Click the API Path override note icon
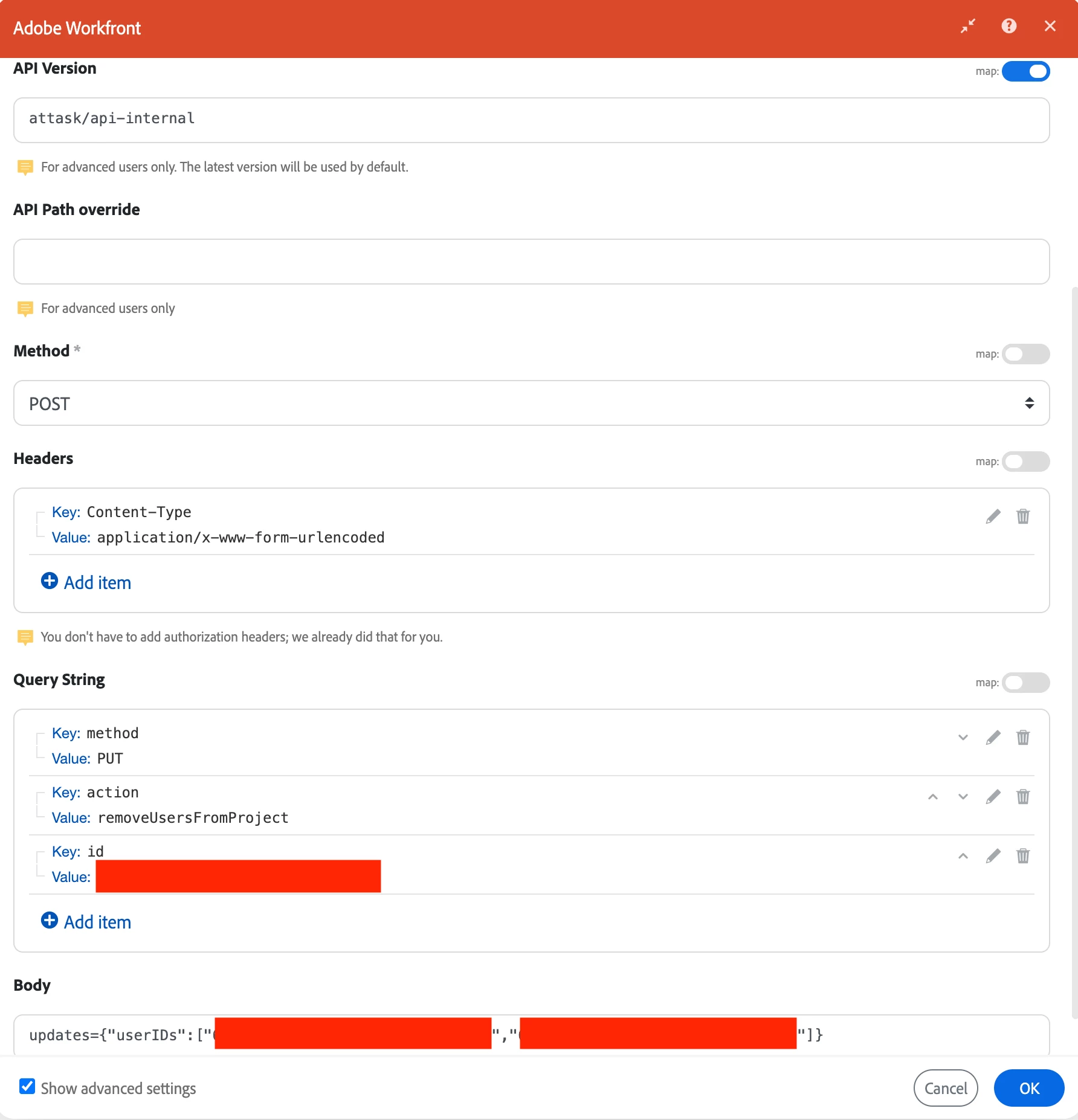Image resolution: width=1078 pixels, height=1120 pixels. point(25,309)
